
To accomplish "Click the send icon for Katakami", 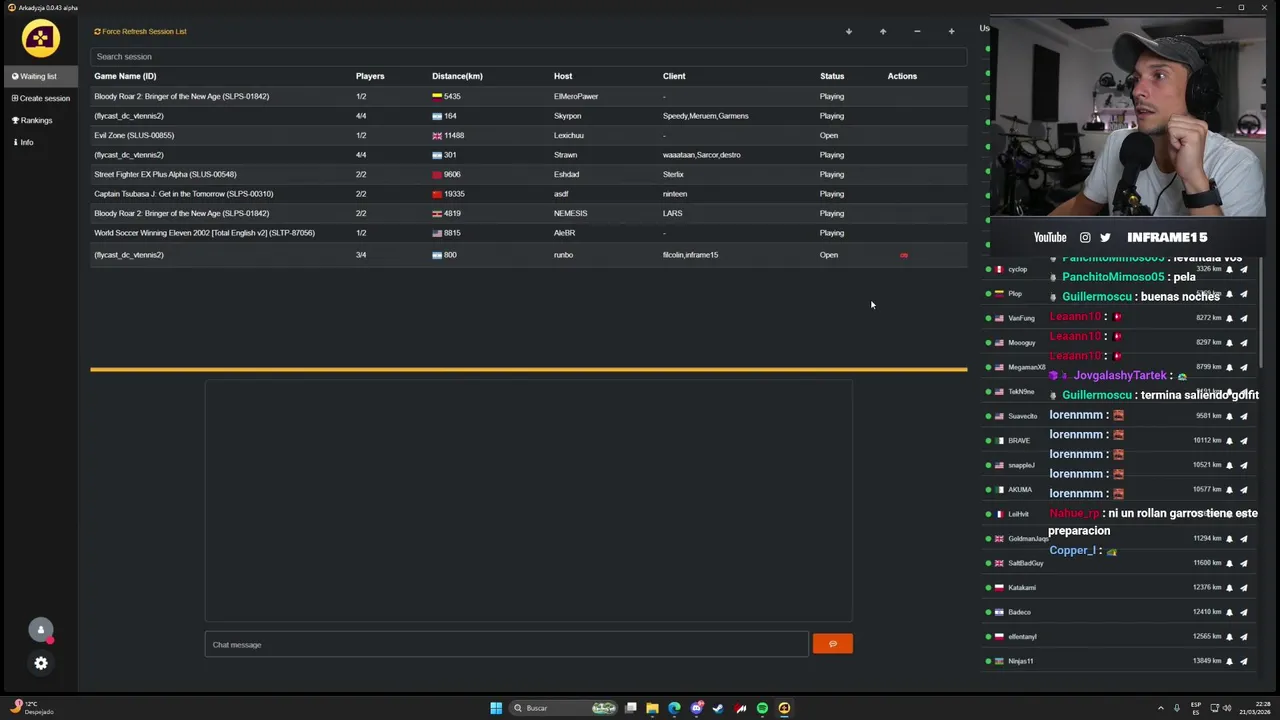I will [x=1244, y=588].
